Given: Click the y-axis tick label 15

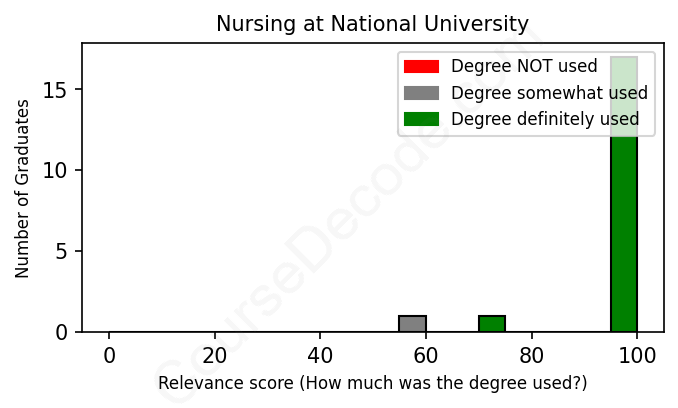Looking at the screenshot, I should point(56,91).
